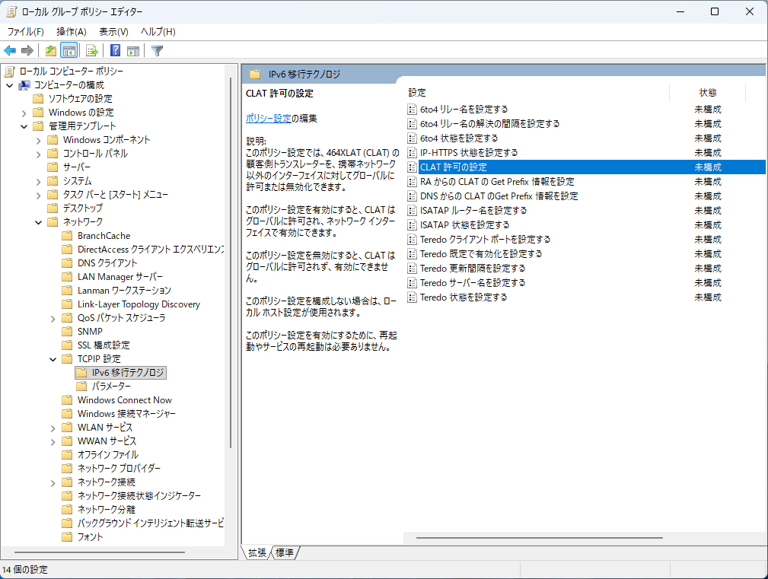
Task: Switch to the 標準 tab
Action: (x=285, y=553)
